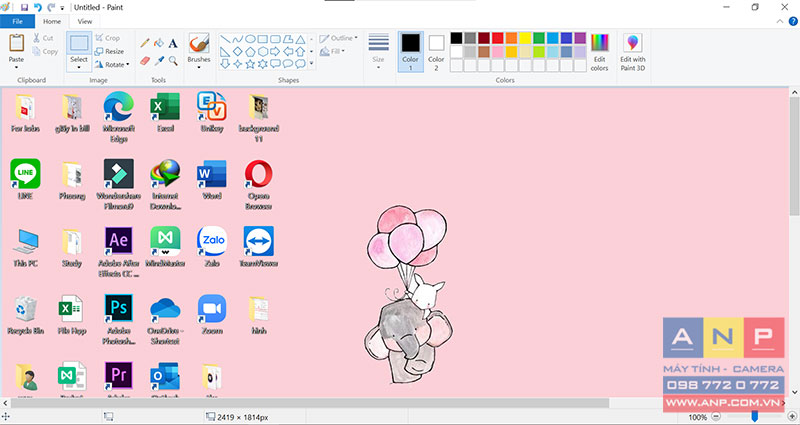Activate Color 1 foreground selector
This screenshot has height=425, width=800.
coord(411,52)
